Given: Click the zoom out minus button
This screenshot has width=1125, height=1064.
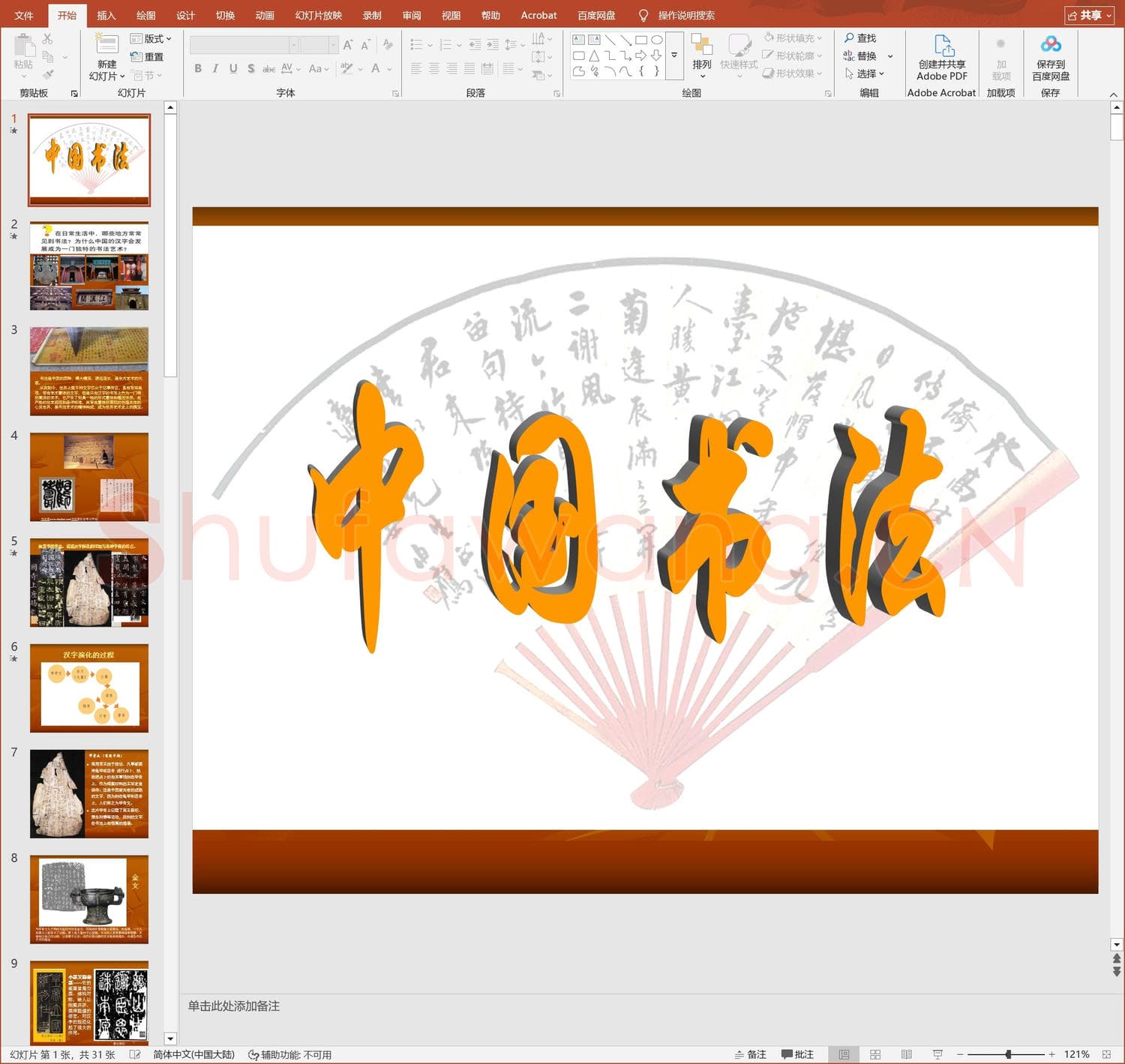Looking at the screenshot, I should click(x=960, y=1054).
